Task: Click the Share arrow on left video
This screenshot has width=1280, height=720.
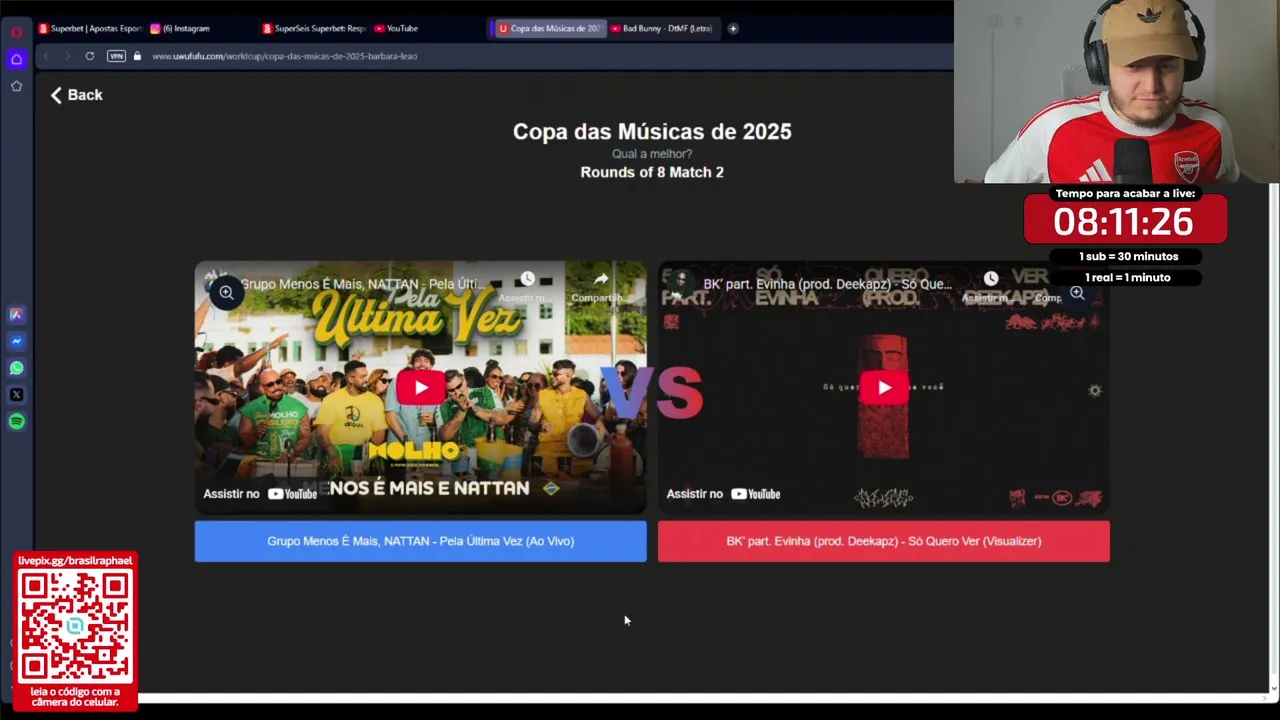Action: [x=600, y=279]
